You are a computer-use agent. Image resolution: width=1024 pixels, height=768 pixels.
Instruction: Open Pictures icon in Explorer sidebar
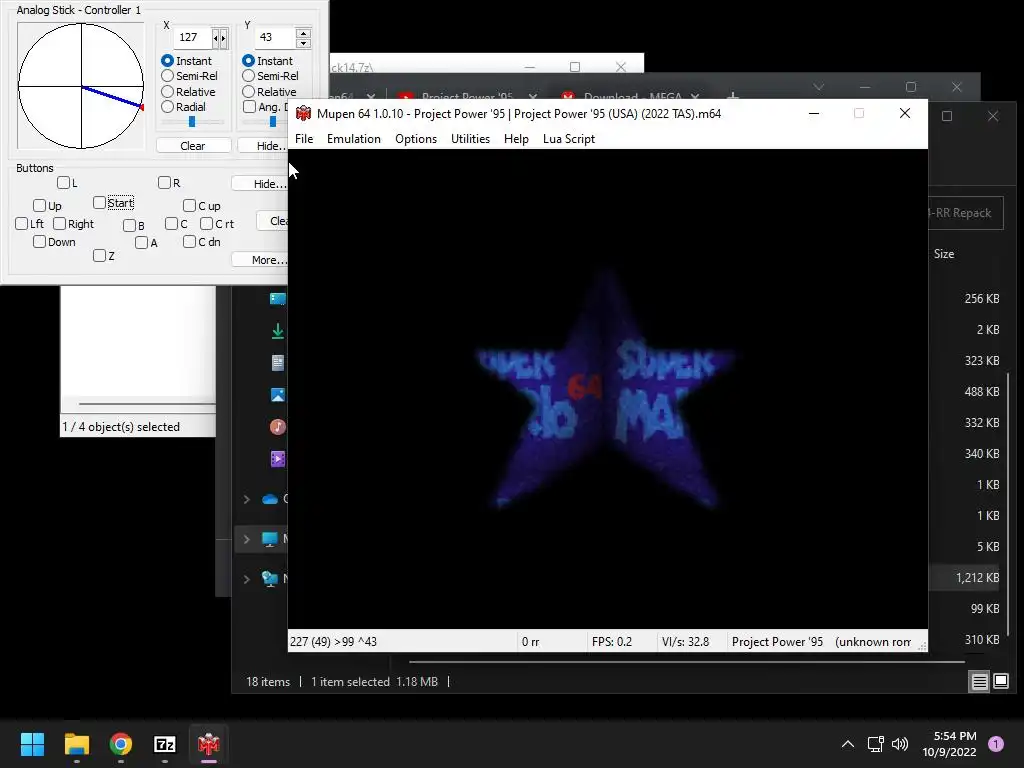[278, 395]
